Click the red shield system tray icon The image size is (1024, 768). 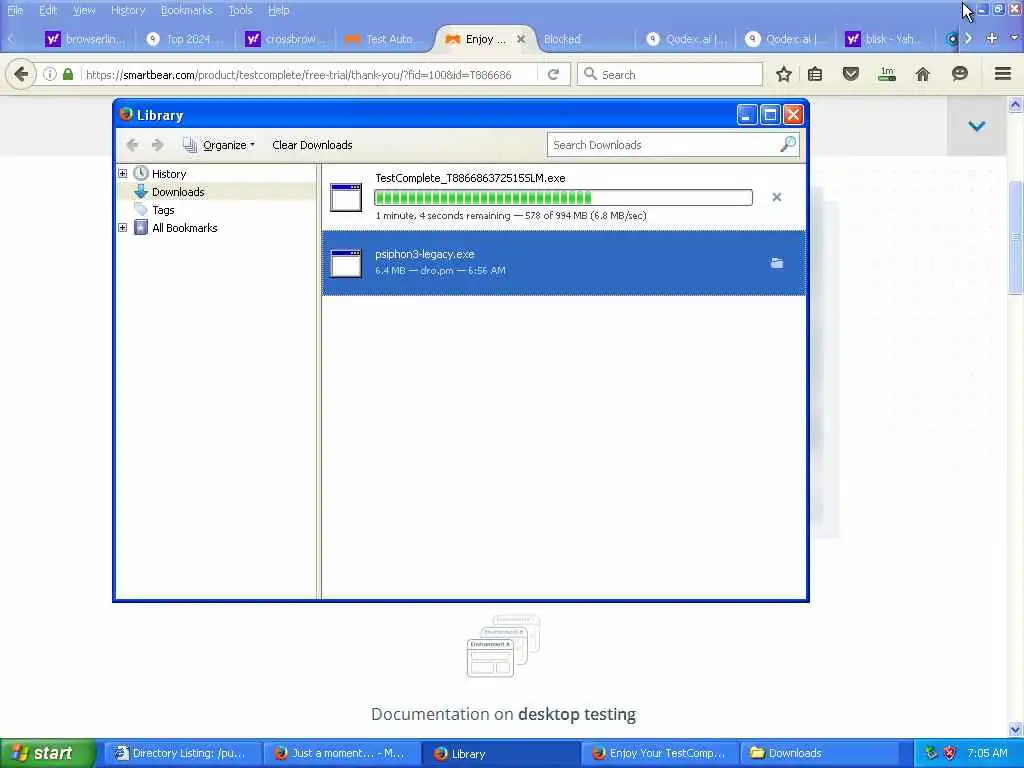pos(950,753)
